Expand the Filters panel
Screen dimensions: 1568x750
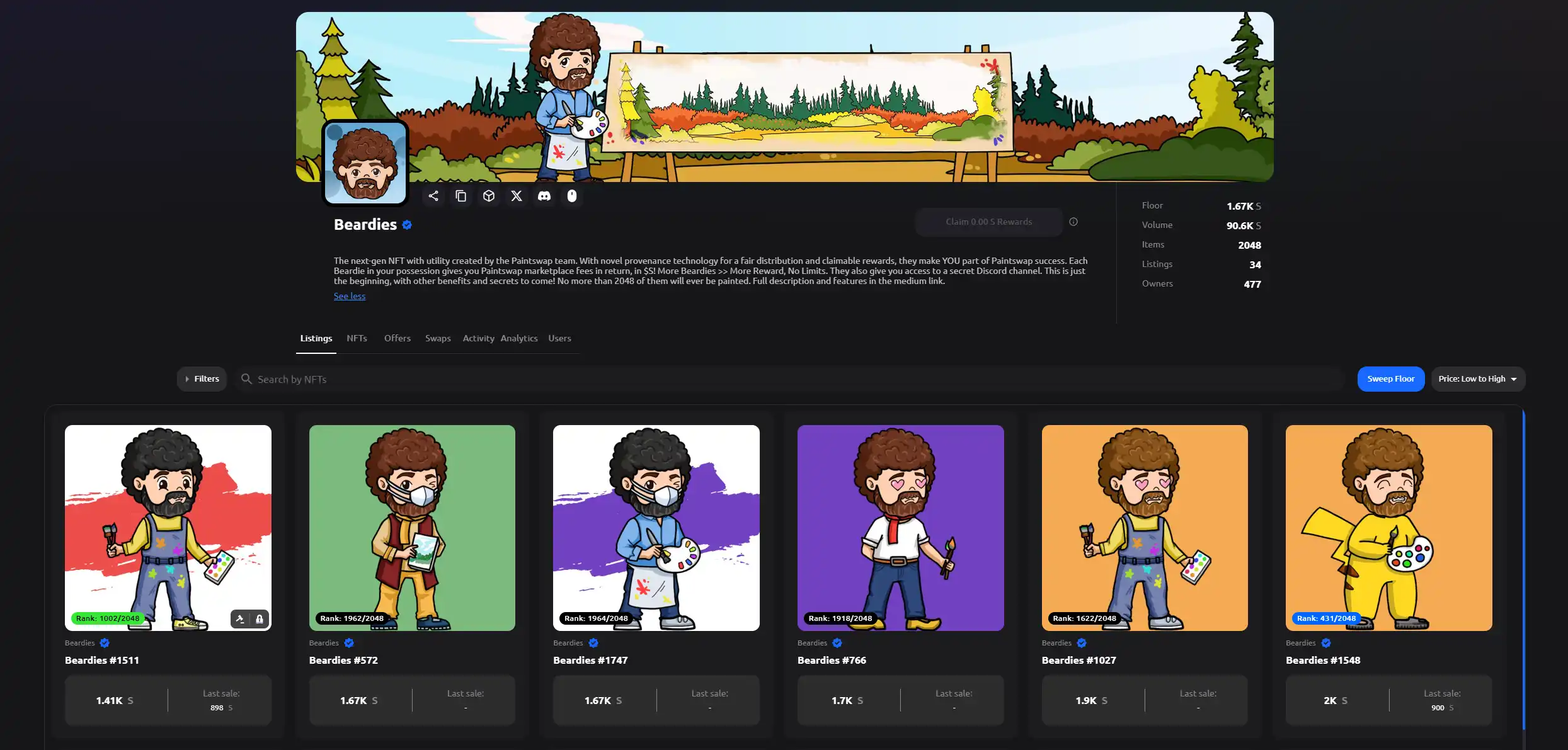[202, 379]
